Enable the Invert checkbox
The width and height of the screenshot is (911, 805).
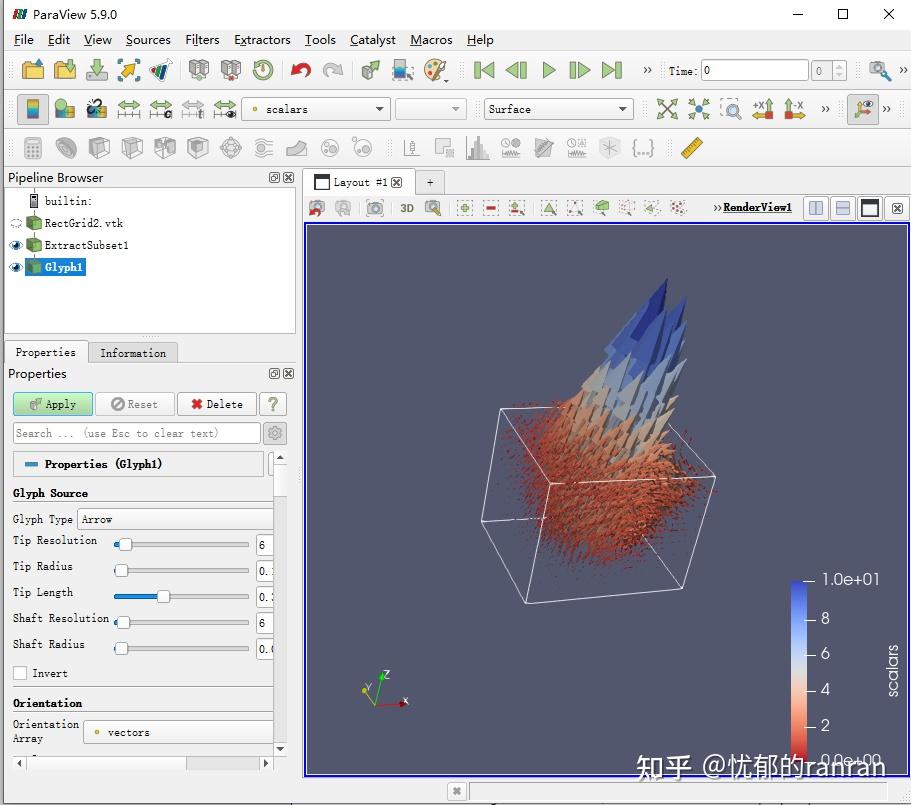20,673
